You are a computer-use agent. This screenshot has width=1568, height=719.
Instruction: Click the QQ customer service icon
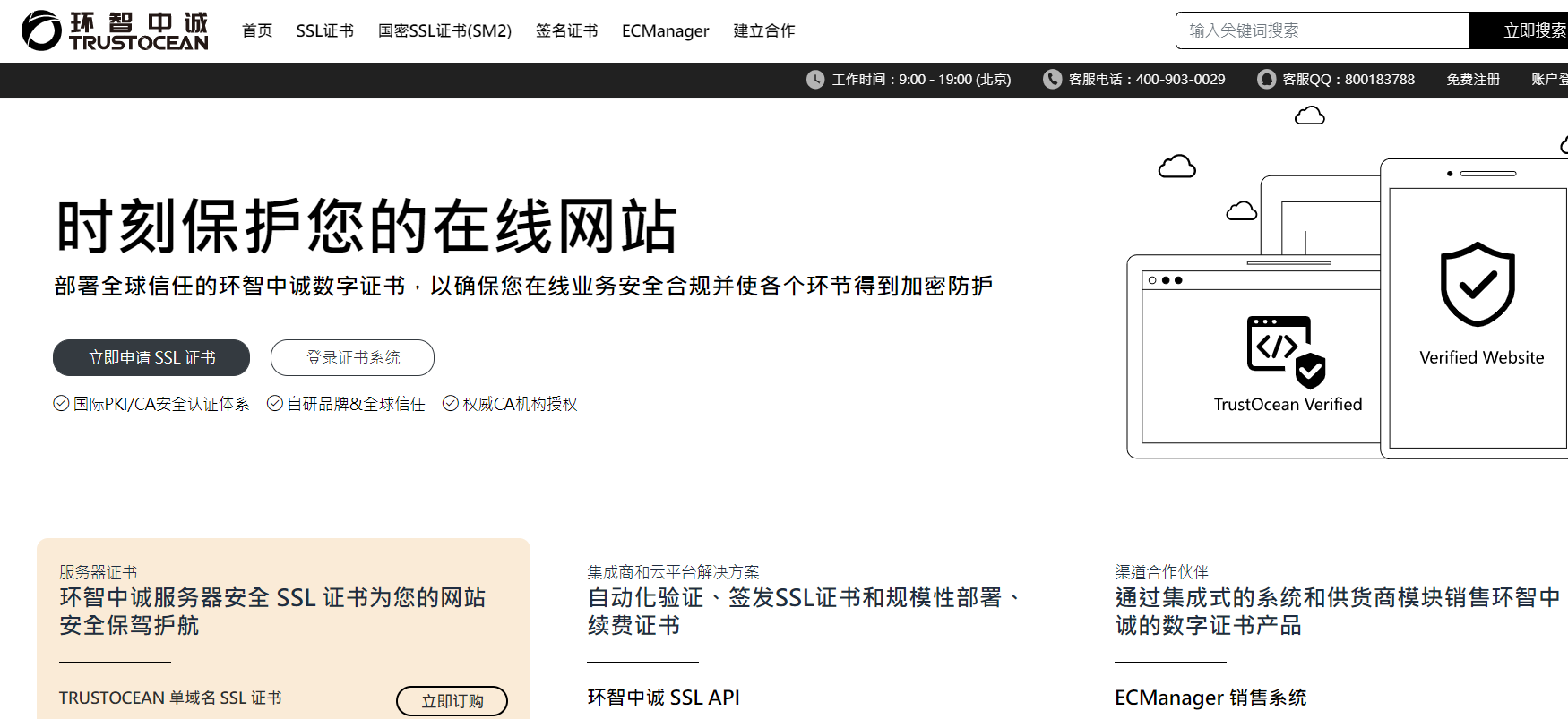pos(1266,80)
